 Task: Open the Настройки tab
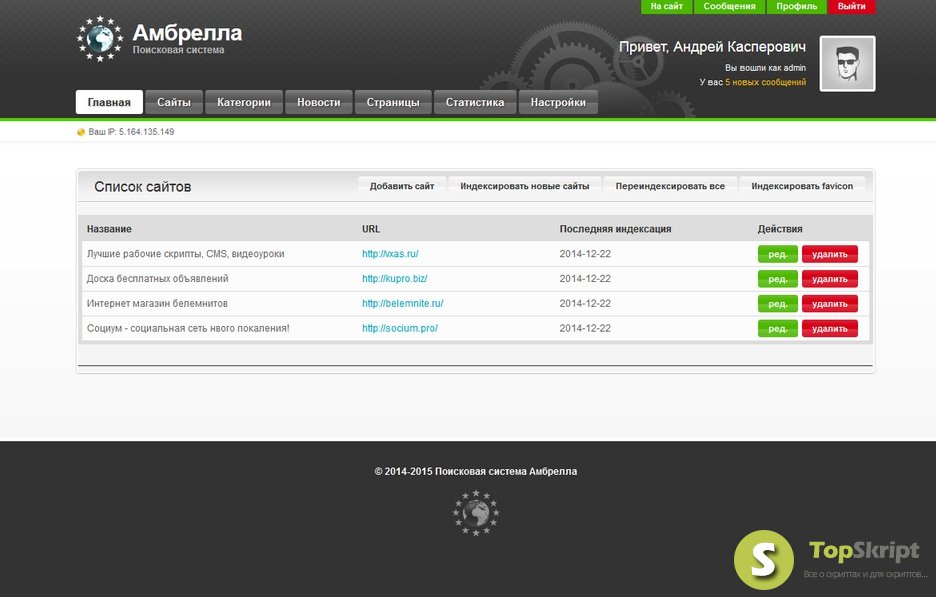[x=558, y=102]
